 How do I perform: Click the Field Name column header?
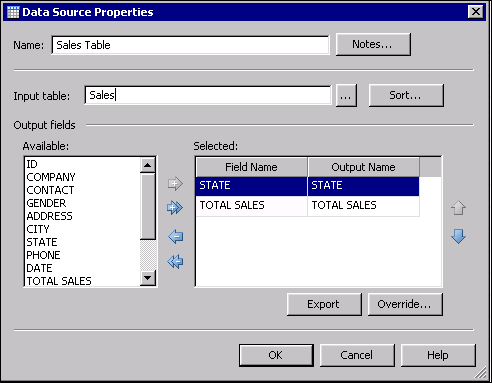pos(252,167)
